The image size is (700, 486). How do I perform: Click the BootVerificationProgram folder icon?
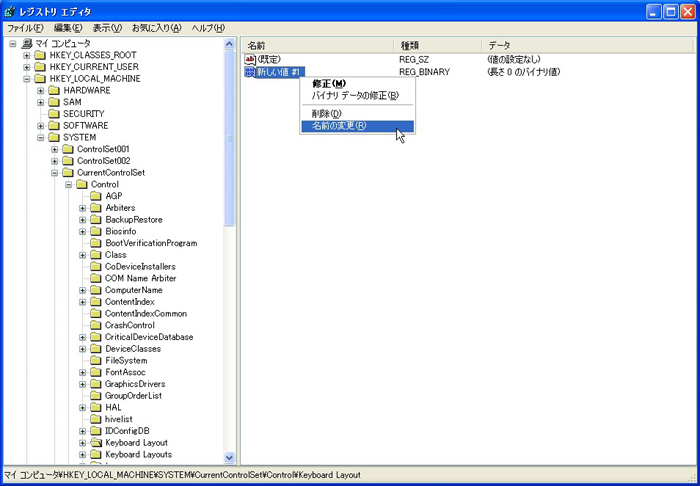coord(96,243)
